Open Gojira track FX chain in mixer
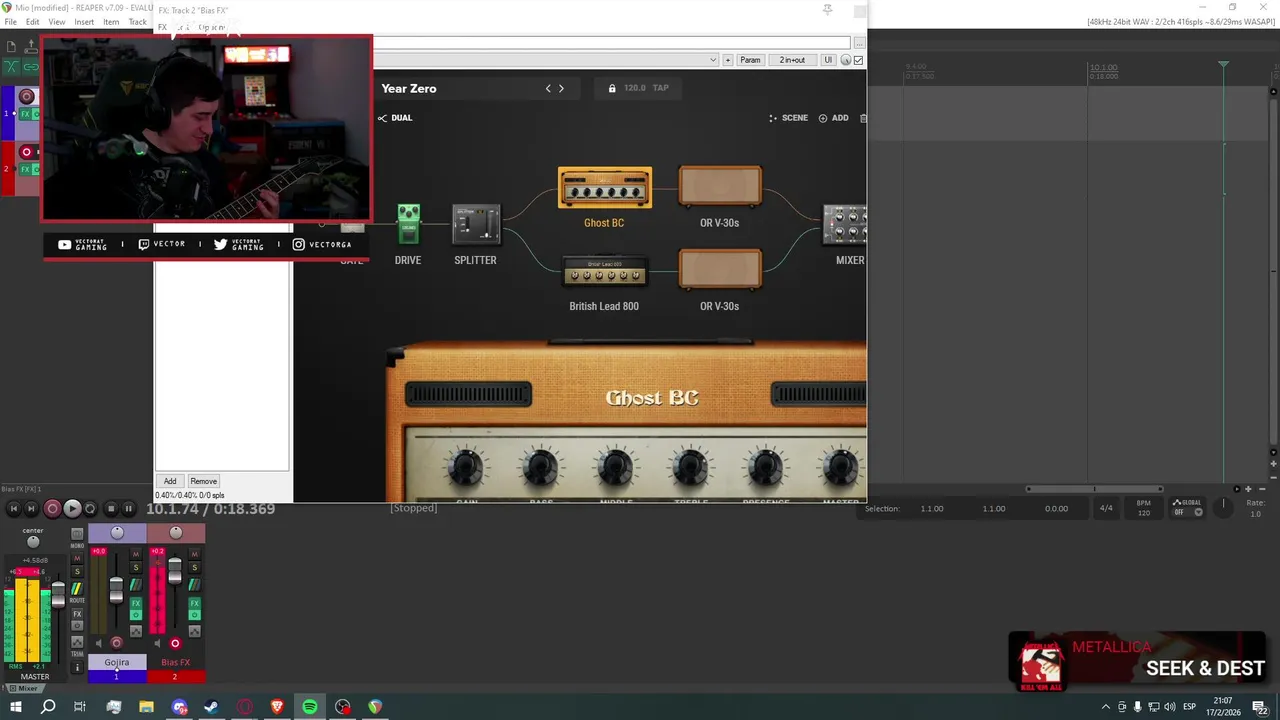The image size is (1280, 720). click(x=136, y=603)
